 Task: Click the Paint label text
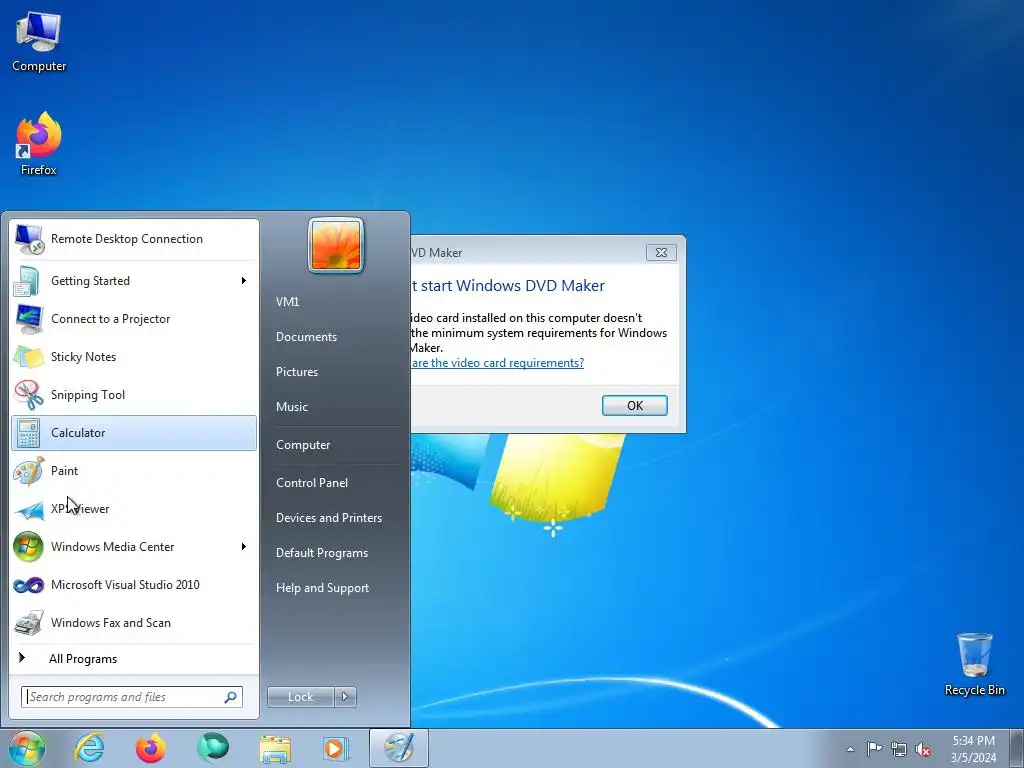pos(65,471)
